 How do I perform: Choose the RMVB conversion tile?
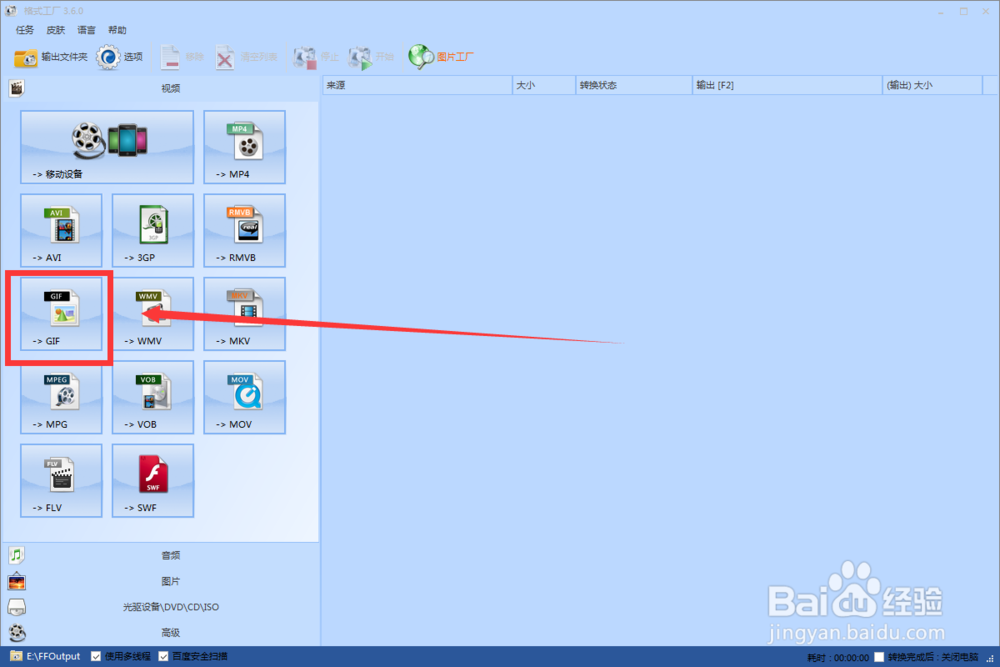point(244,231)
